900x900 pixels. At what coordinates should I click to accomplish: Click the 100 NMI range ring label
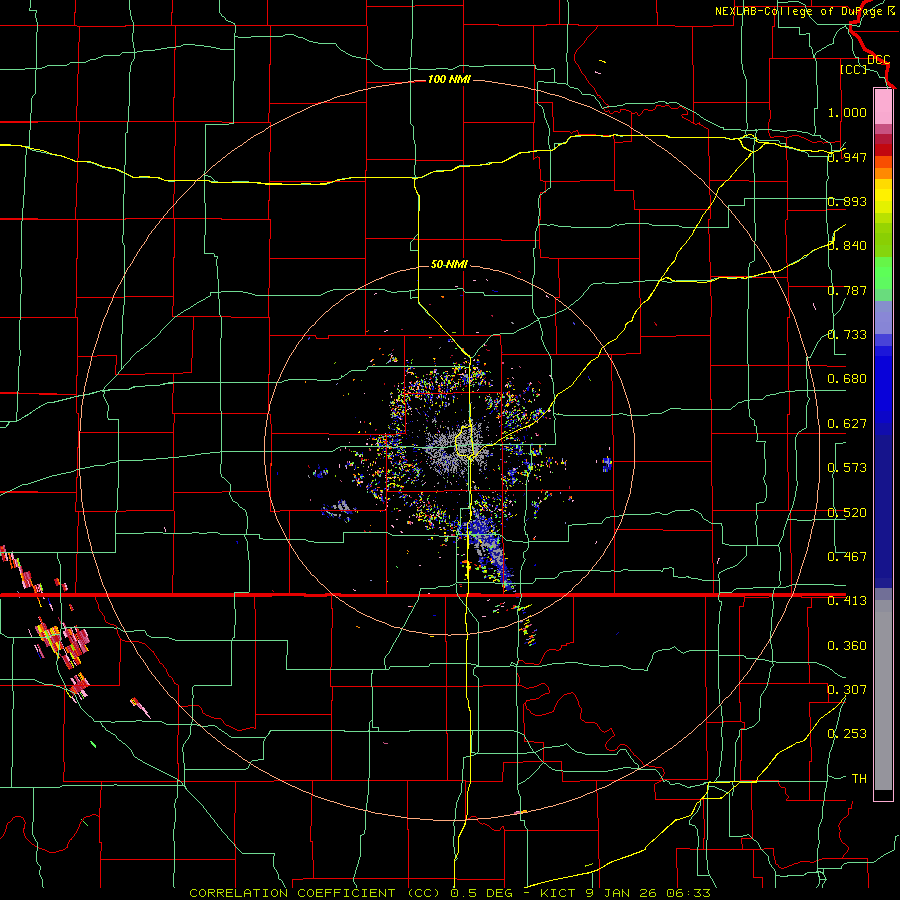(x=449, y=79)
